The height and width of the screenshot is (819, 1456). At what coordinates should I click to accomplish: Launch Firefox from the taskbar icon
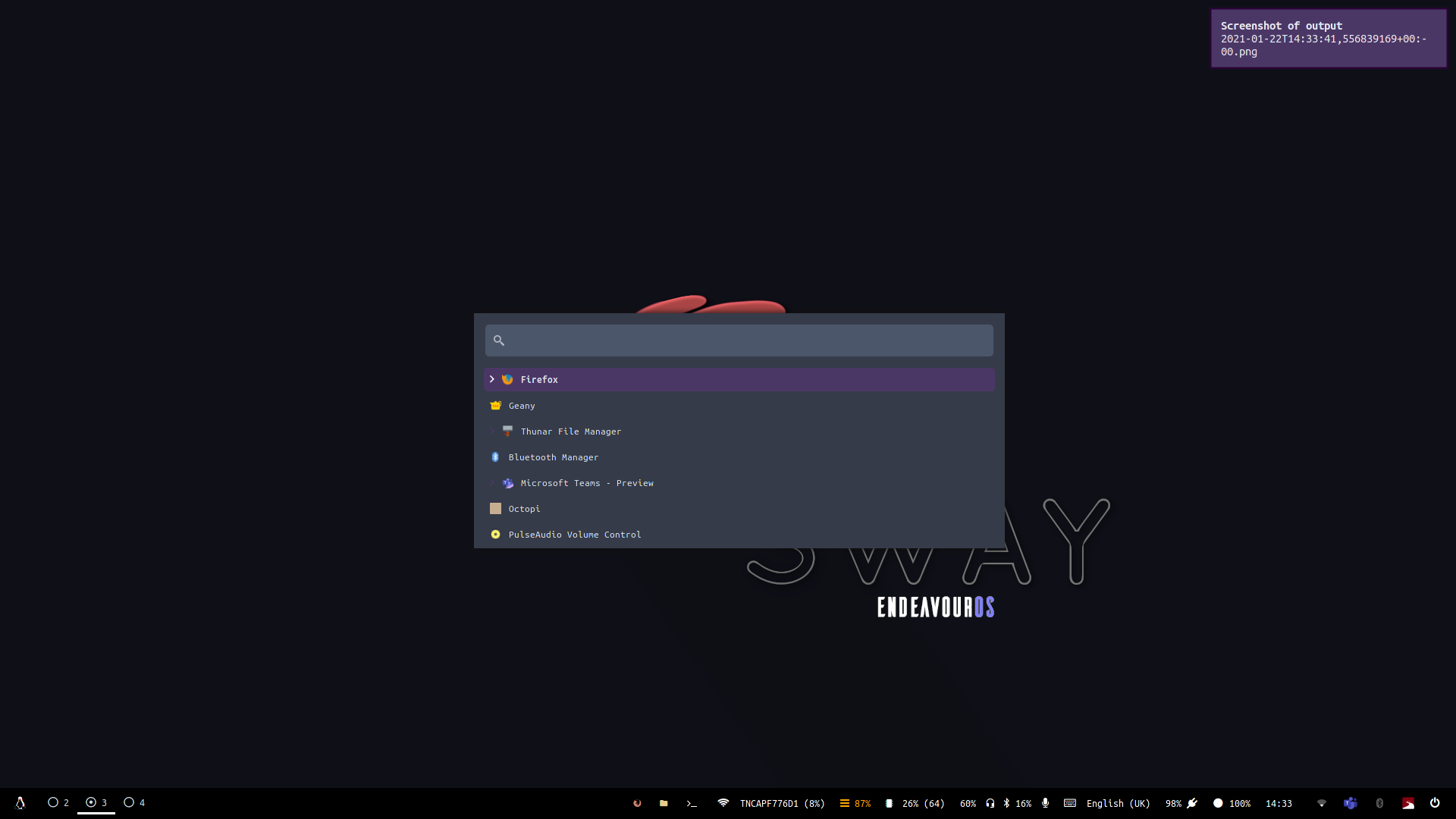point(637,803)
